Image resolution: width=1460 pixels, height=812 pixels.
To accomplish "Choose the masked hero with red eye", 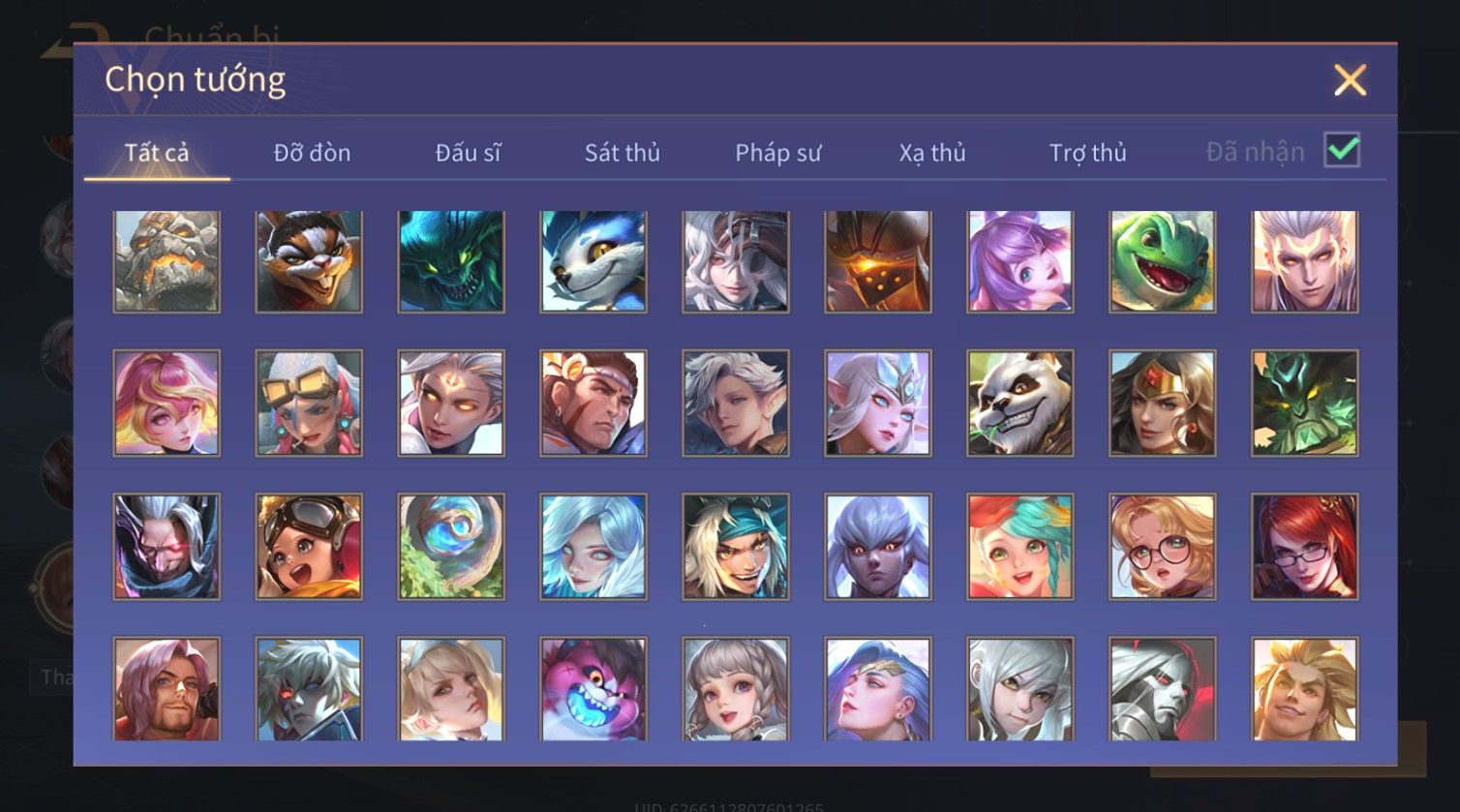I will click(167, 547).
